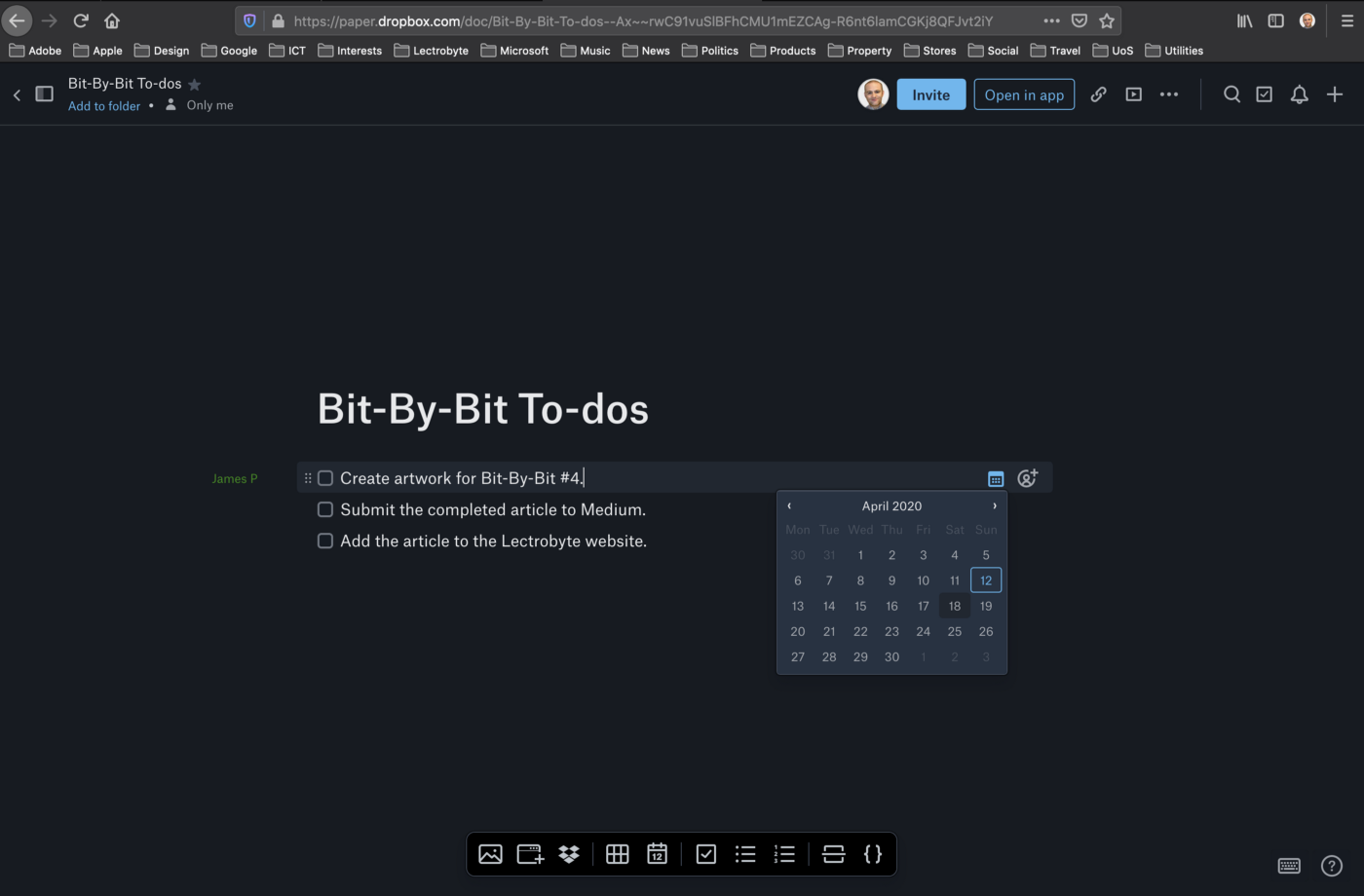Viewport: 1364px width, 896px height.
Task: Mark Submit the completed article as done
Action: pyautogui.click(x=324, y=509)
